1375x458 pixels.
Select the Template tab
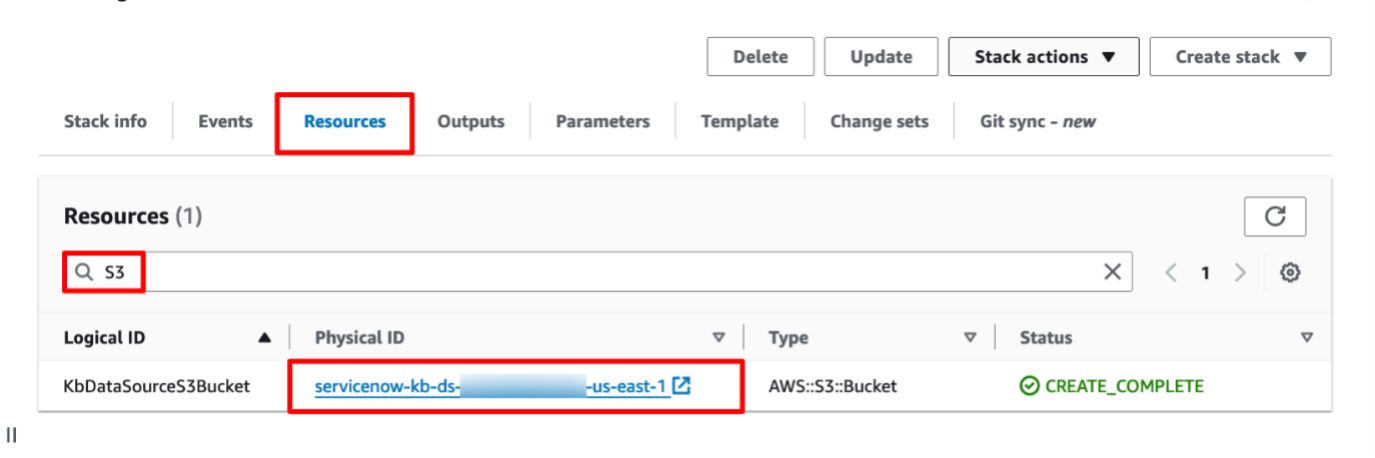tap(739, 121)
